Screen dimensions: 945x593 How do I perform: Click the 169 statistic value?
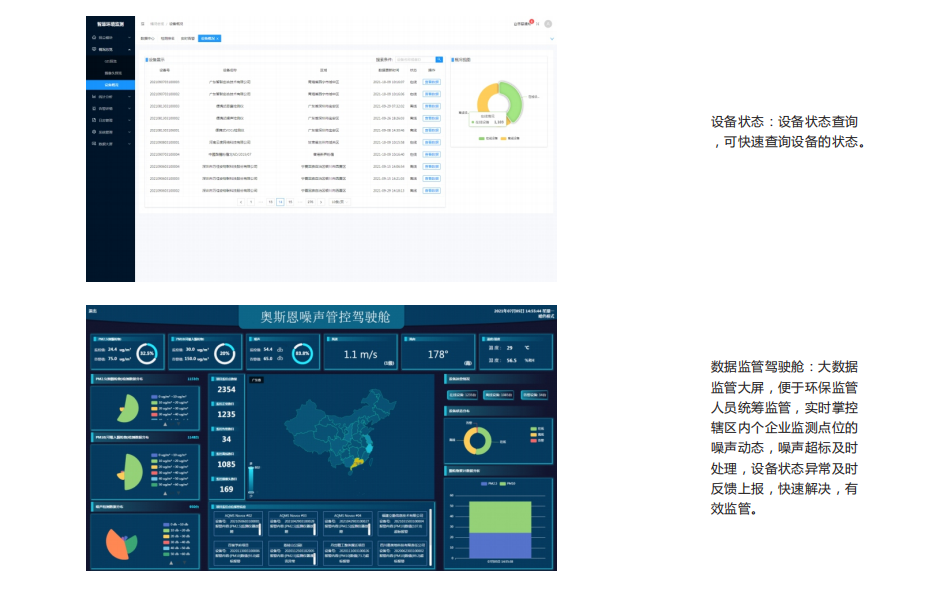click(x=226, y=489)
